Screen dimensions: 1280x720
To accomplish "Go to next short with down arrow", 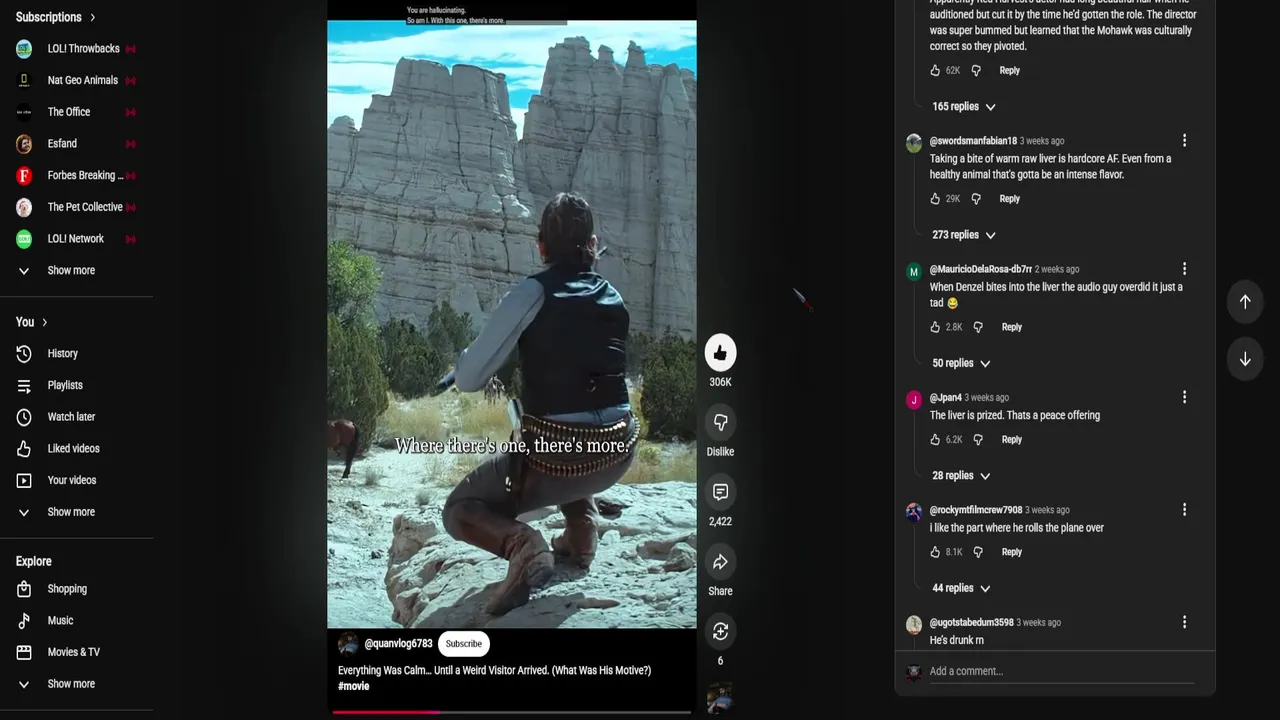I will [1245, 359].
